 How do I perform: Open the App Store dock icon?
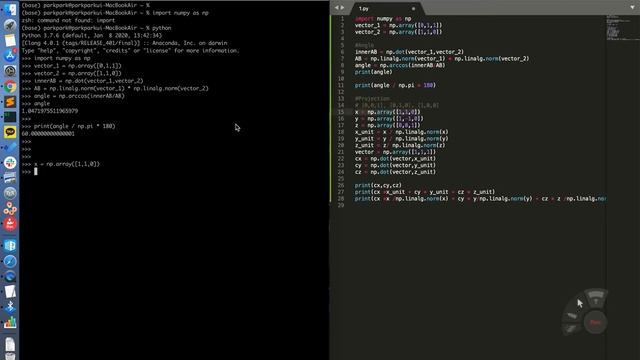coord(10,56)
